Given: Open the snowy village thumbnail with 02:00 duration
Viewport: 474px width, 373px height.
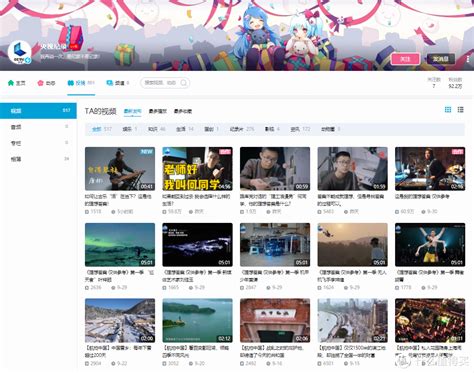Looking at the screenshot, I should (x=120, y=320).
